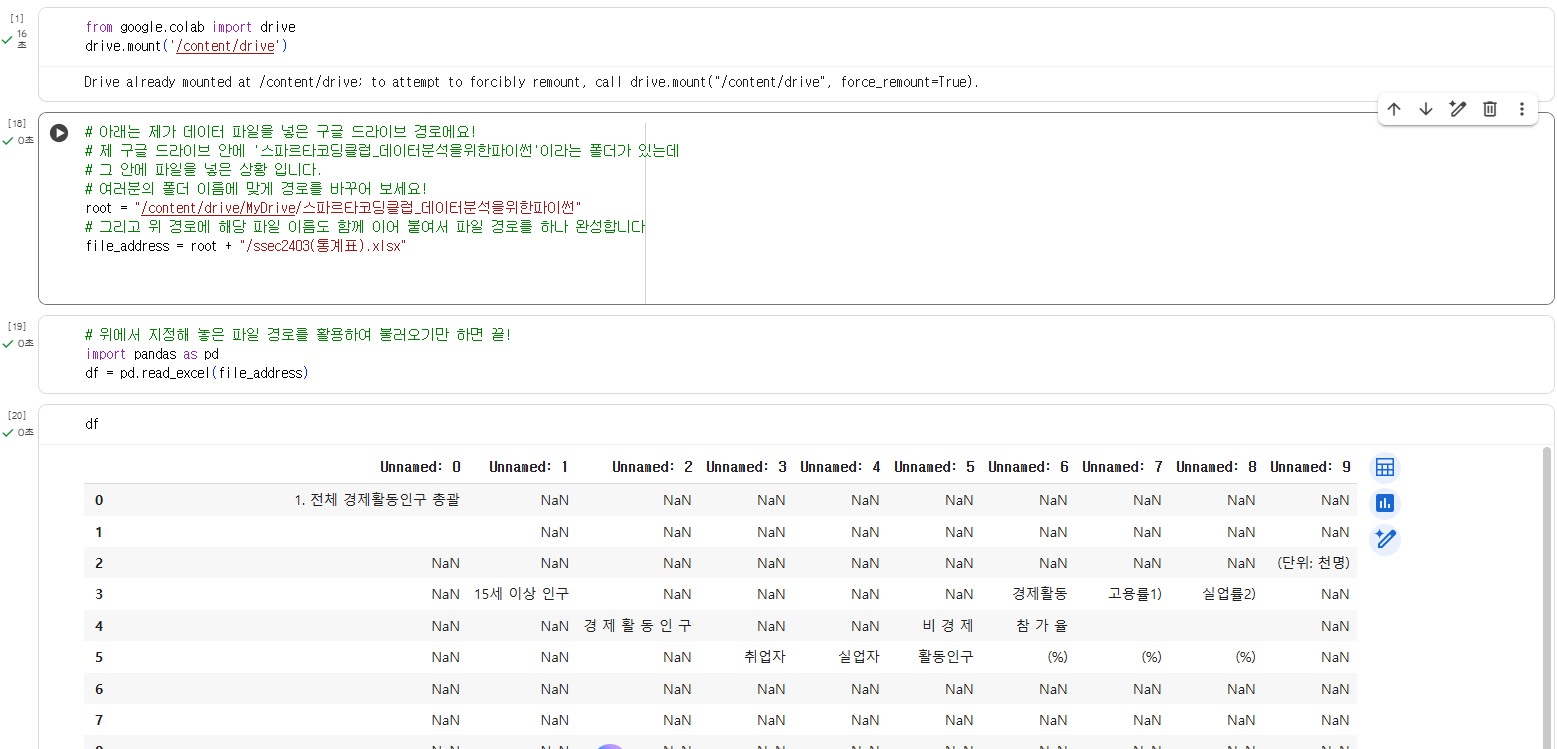Screen dimensions: 1557x749
Task: Open more cell actions three-dot menu
Action: (x=1522, y=109)
